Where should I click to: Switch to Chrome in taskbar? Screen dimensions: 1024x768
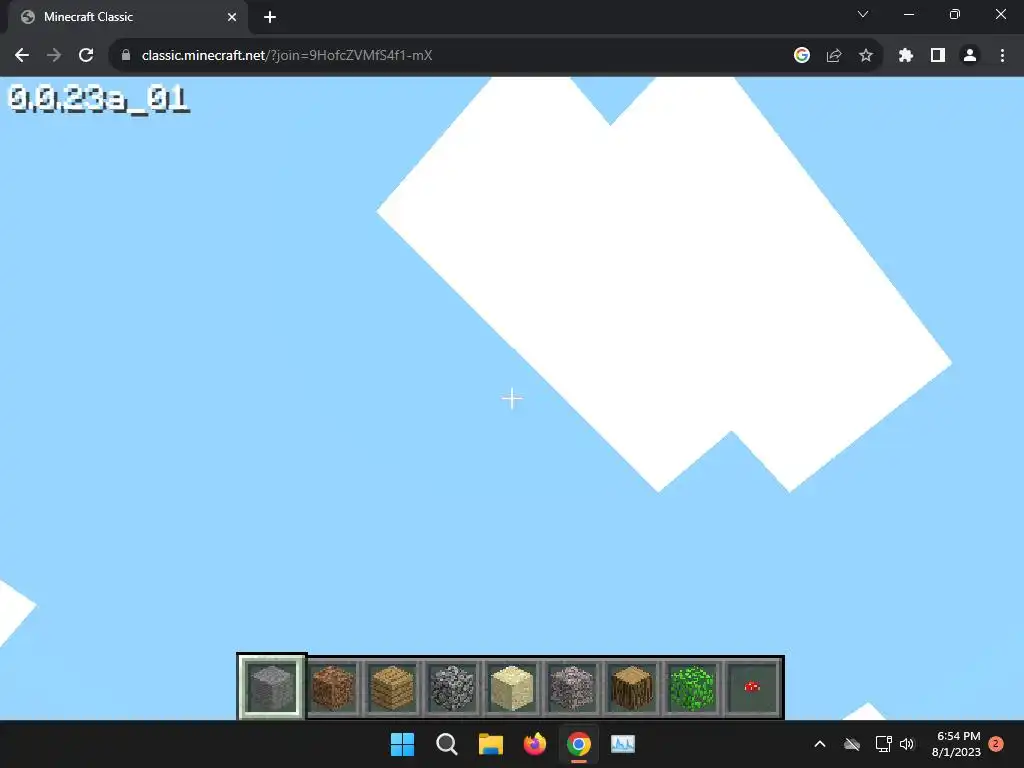579,744
